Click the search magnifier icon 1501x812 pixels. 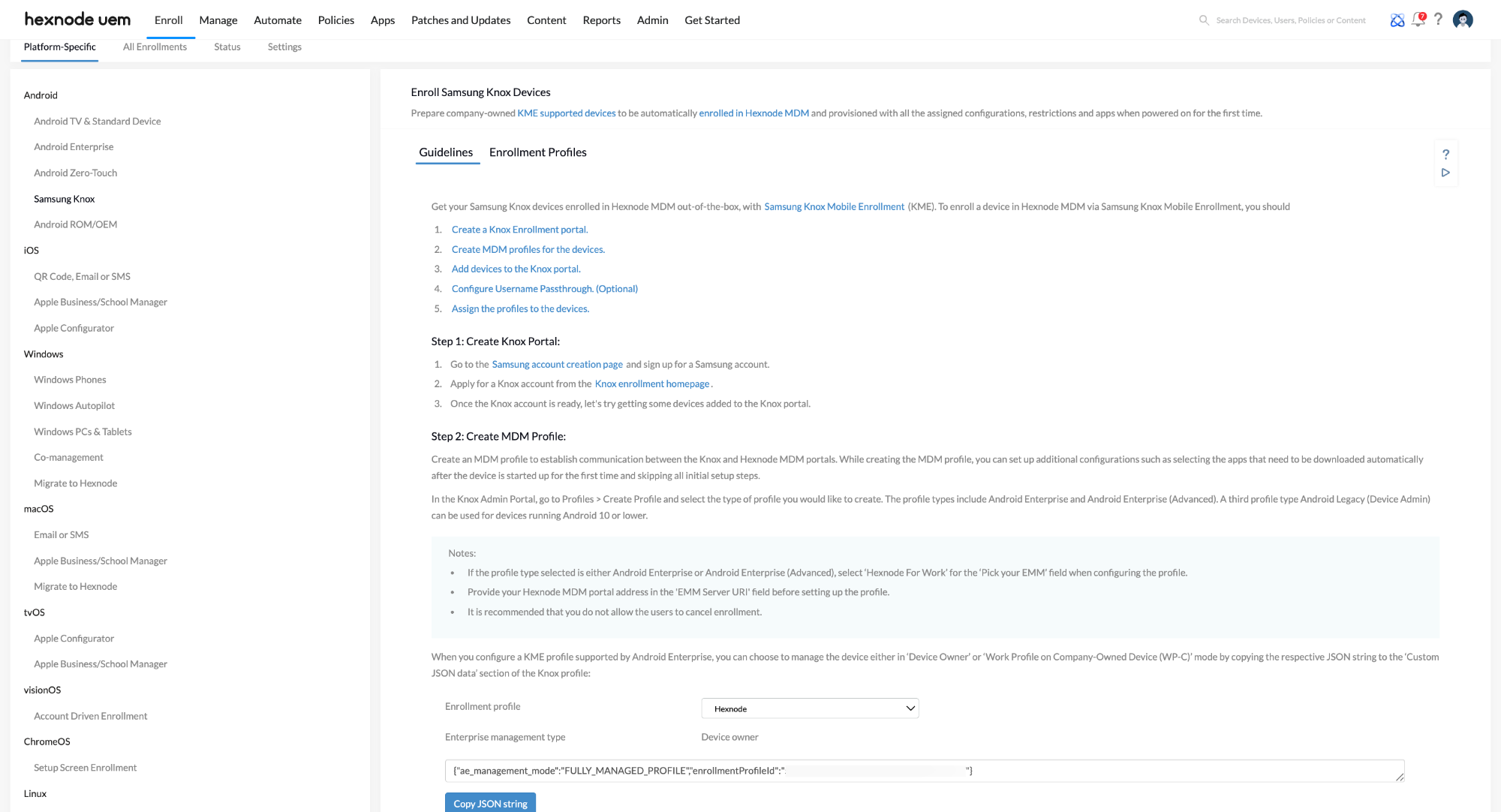pyautogui.click(x=1204, y=20)
